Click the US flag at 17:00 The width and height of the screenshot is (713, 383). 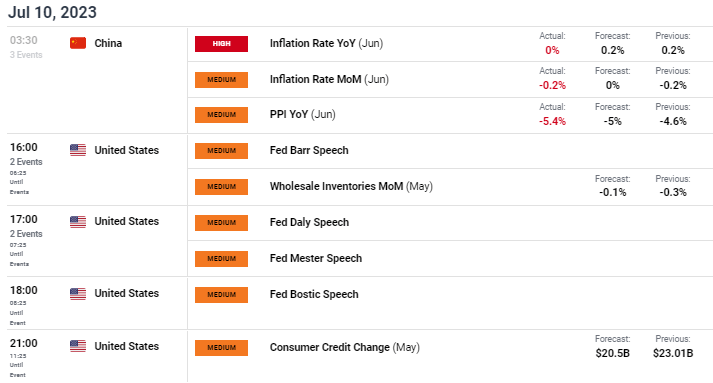[x=78, y=222]
